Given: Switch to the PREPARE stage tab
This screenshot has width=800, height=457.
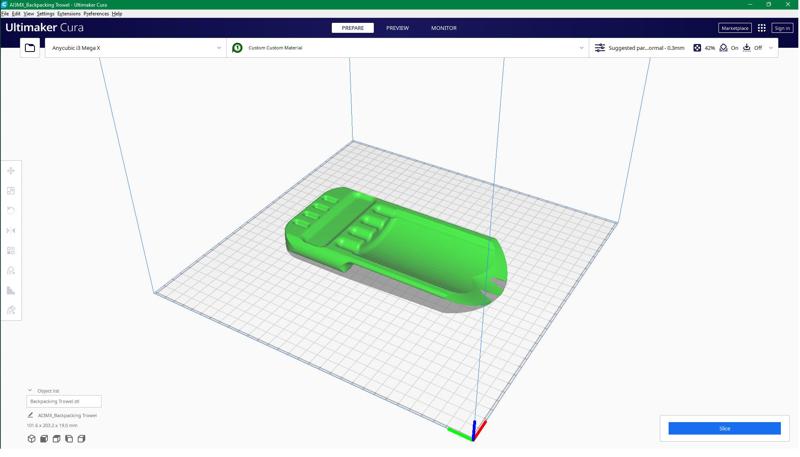Looking at the screenshot, I should coord(353,28).
